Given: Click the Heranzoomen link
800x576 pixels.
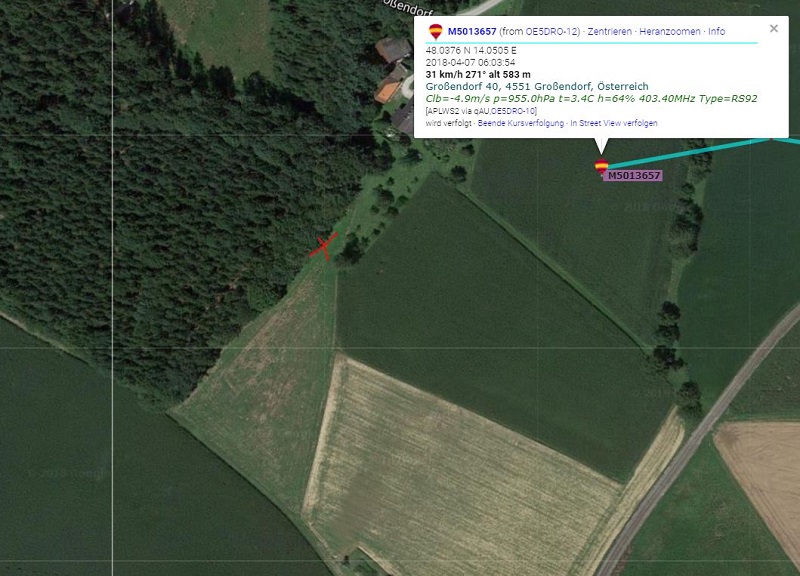Looking at the screenshot, I should click(670, 32).
